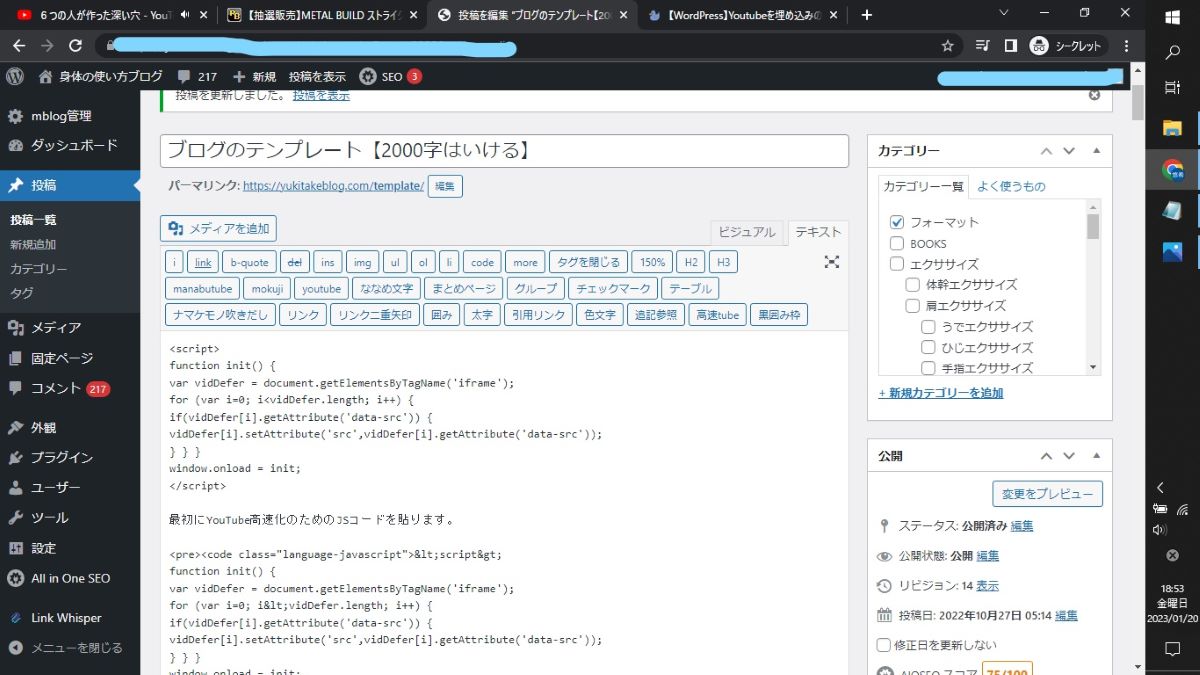Image resolution: width=1200 pixels, height=675 pixels.
Task: Check the エクササイズ category
Action: pyautogui.click(x=897, y=264)
